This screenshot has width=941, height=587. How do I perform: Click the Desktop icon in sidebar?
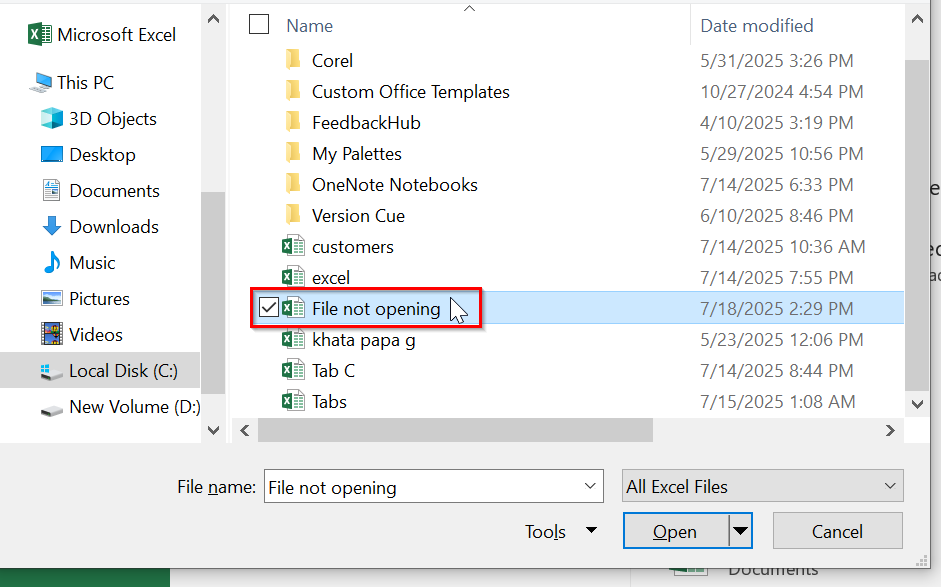point(52,154)
